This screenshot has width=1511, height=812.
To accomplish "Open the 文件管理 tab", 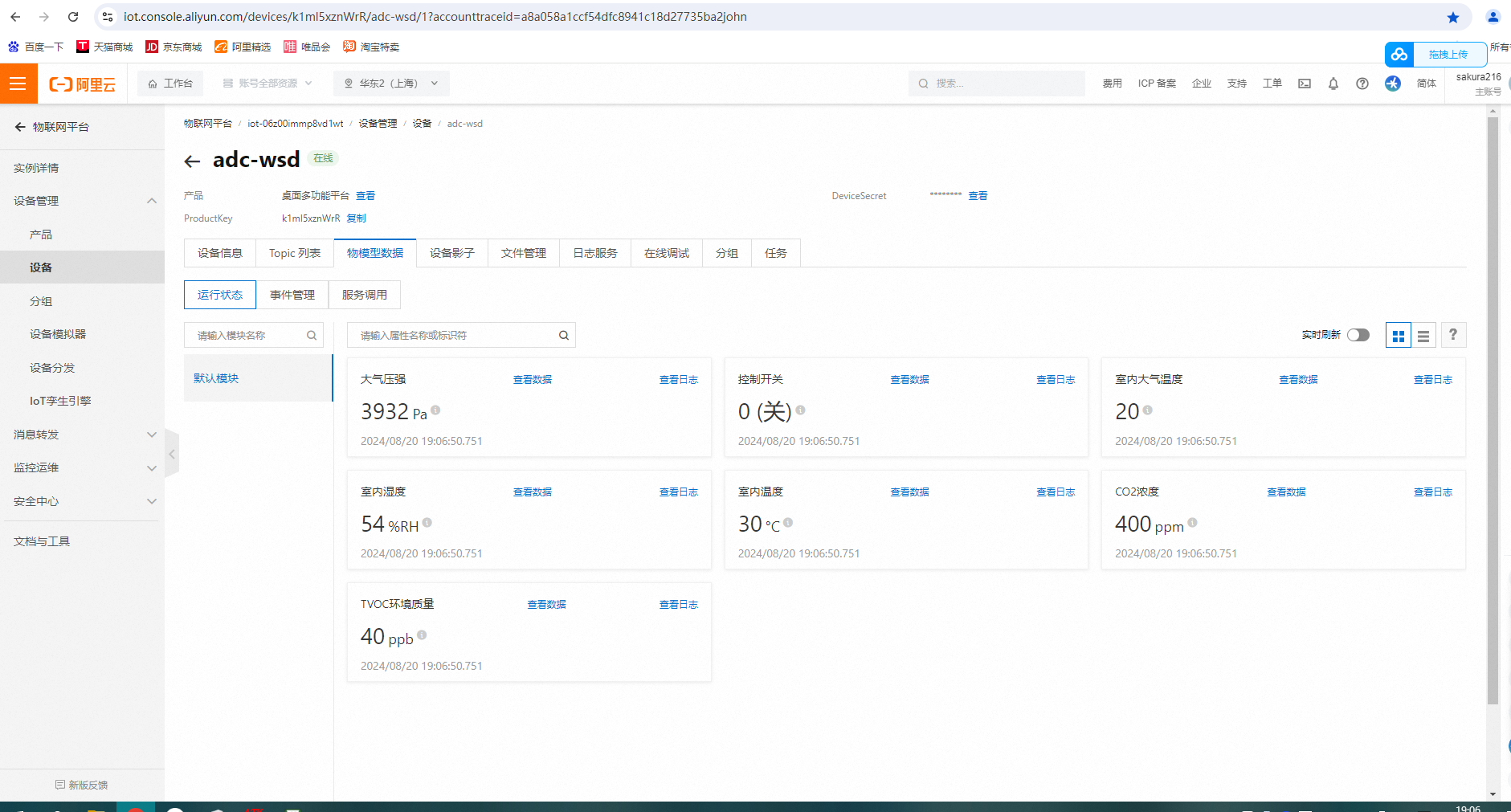I will point(524,253).
